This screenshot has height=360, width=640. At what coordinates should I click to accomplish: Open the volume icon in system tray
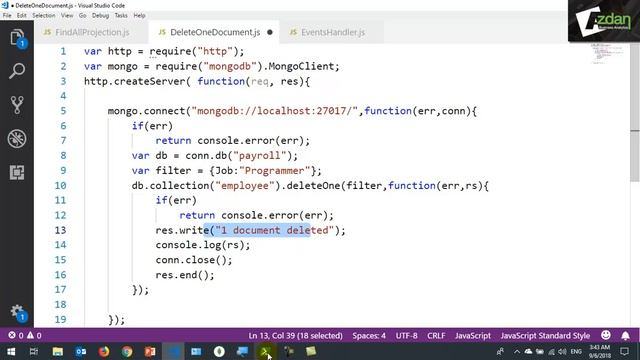(x=562, y=351)
